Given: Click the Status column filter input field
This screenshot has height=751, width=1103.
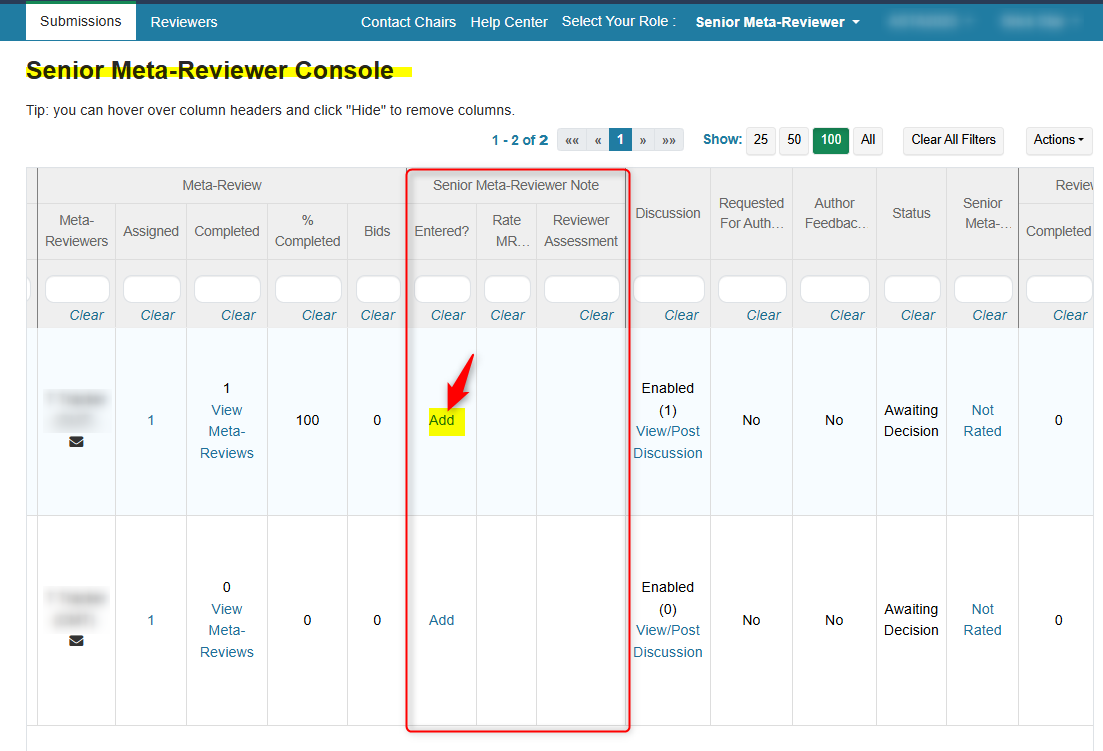Looking at the screenshot, I should pyautogui.click(x=912, y=290).
